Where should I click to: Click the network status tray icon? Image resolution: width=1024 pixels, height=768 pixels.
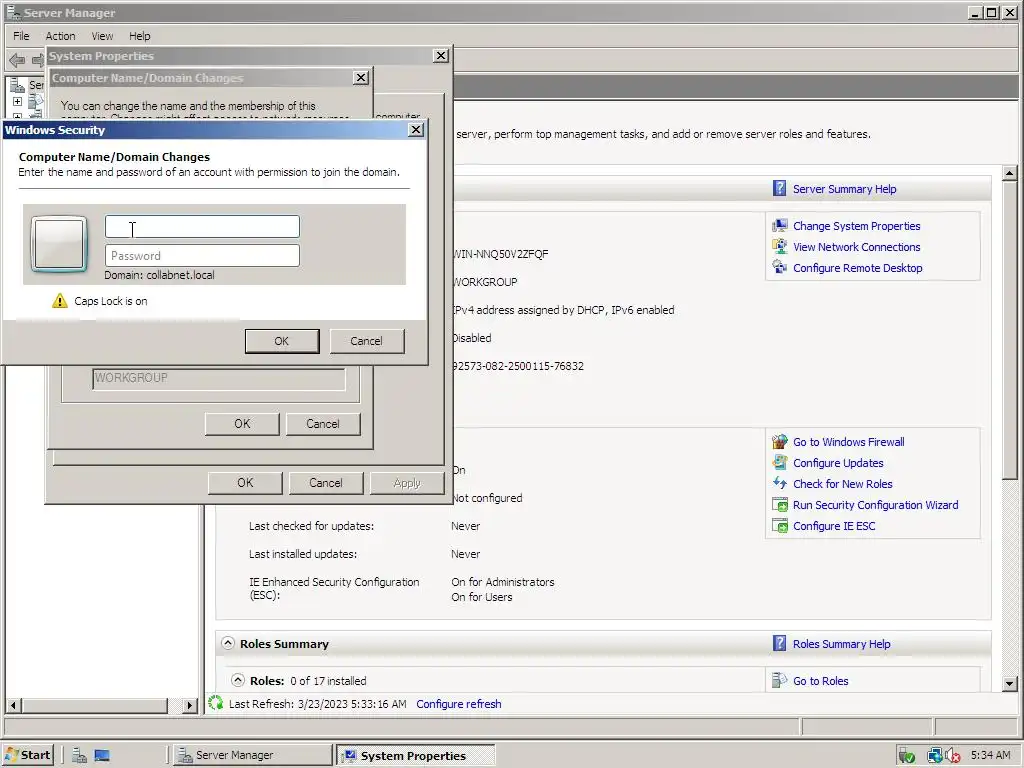tap(935, 756)
